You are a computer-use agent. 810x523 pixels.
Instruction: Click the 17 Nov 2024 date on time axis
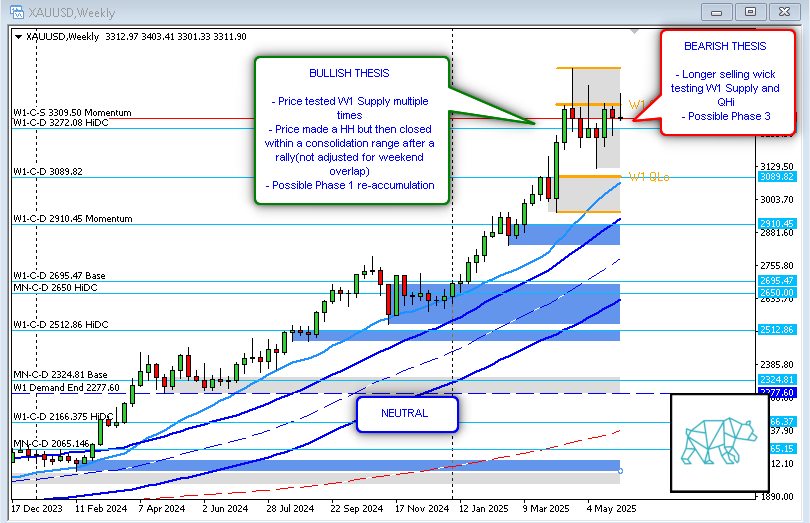point(419,508)
